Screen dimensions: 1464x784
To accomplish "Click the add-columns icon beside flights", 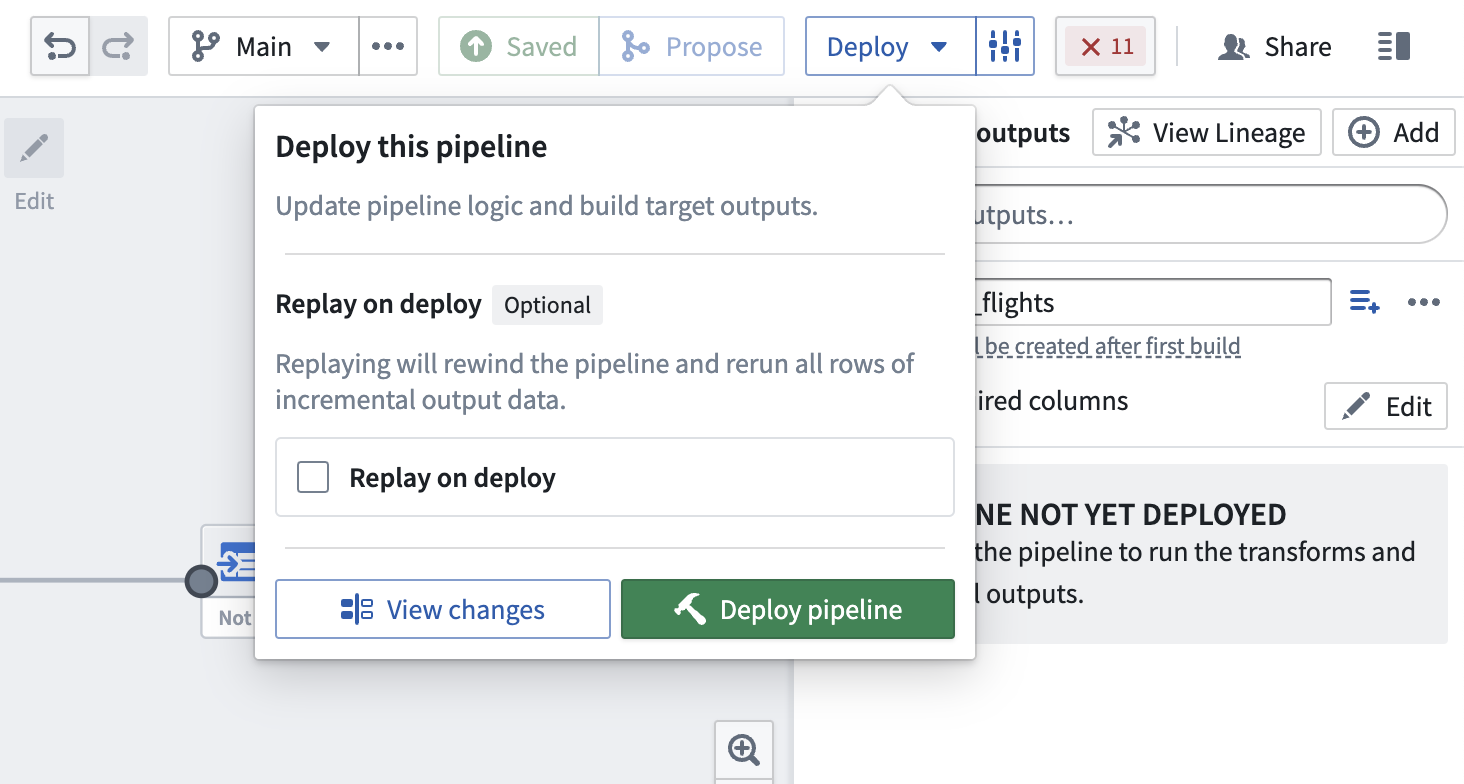I will (x=1365, y=302).
